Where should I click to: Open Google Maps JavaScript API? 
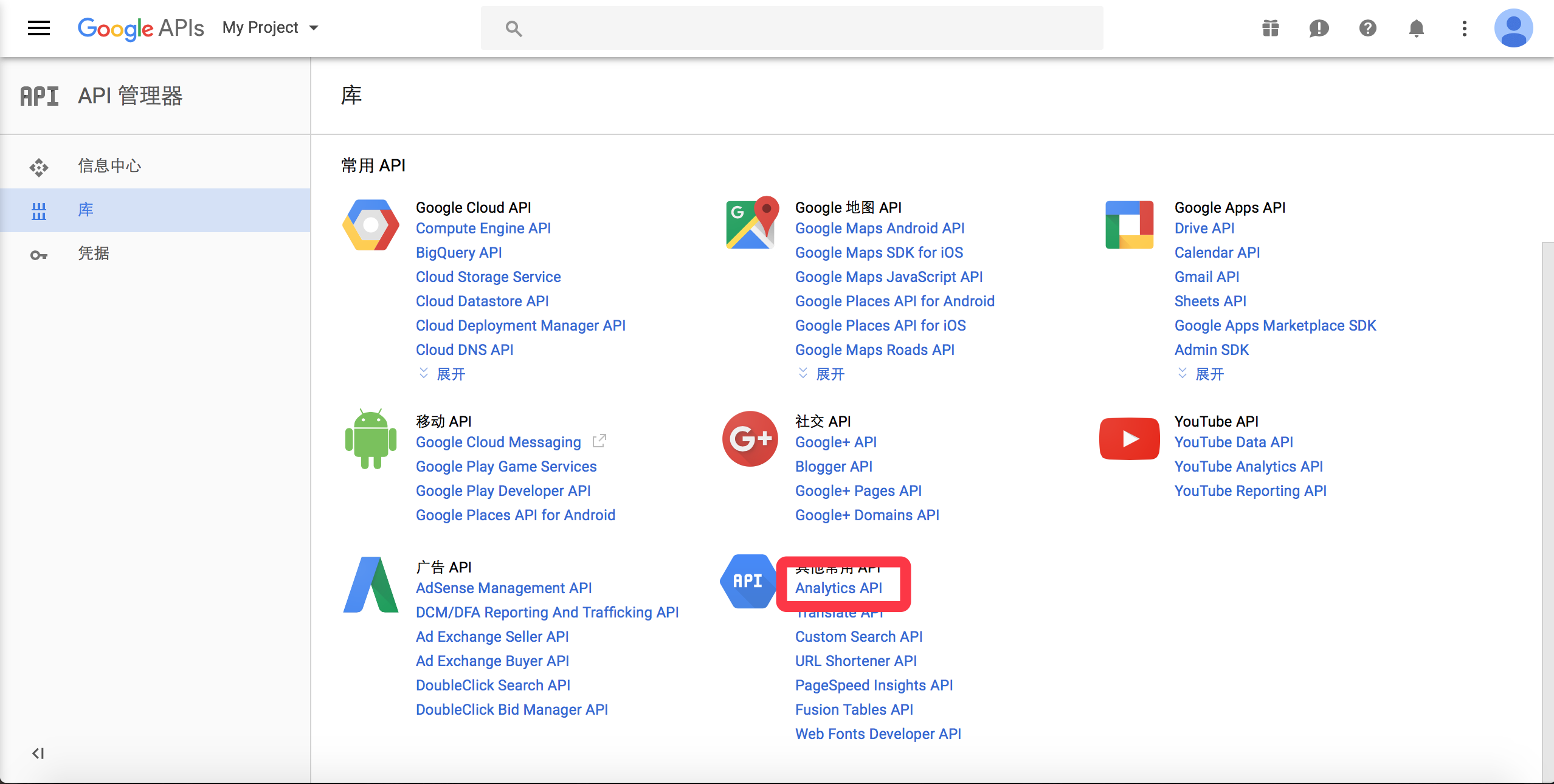889,277
